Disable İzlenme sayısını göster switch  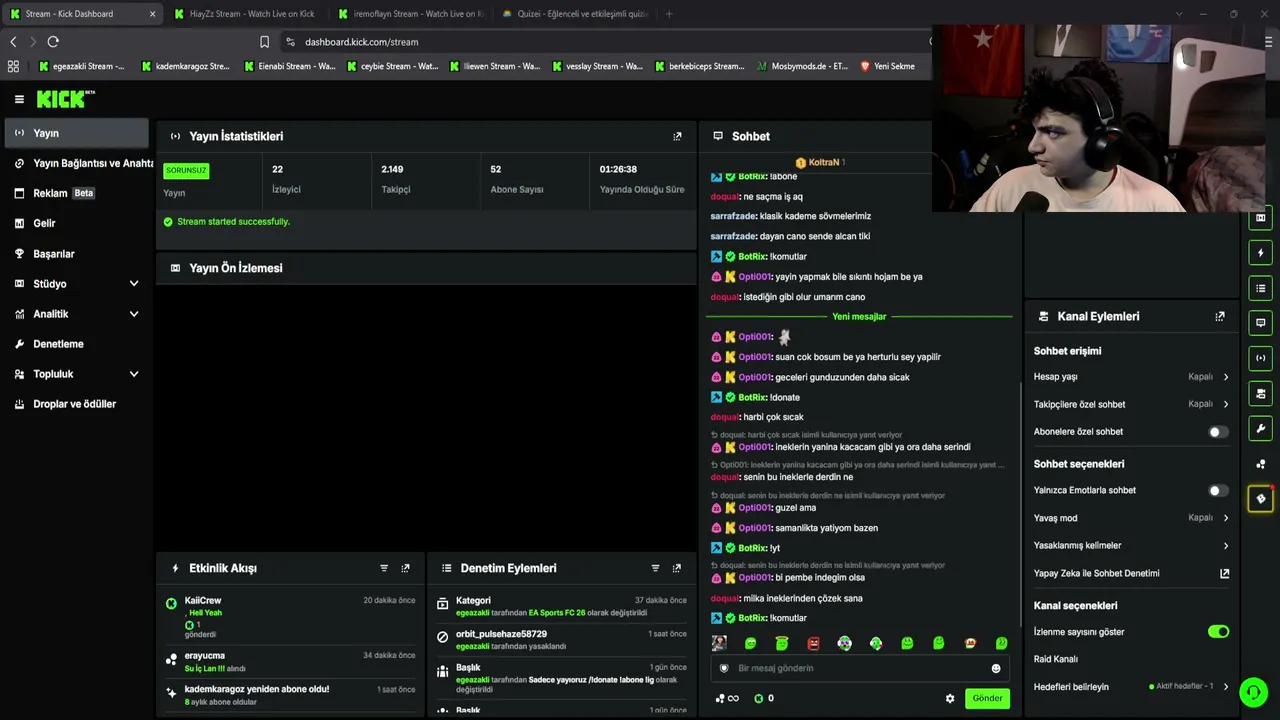(1218, 632)
